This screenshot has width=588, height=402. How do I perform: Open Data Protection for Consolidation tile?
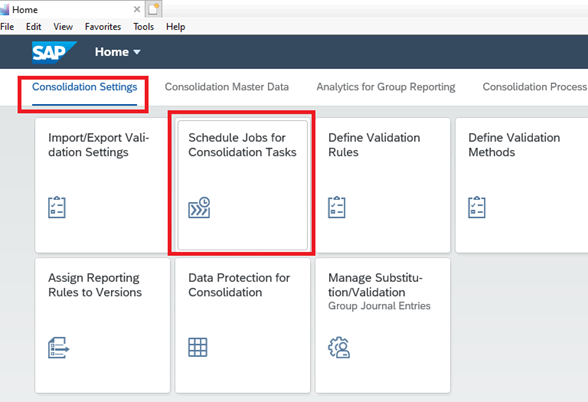[243, 326]
